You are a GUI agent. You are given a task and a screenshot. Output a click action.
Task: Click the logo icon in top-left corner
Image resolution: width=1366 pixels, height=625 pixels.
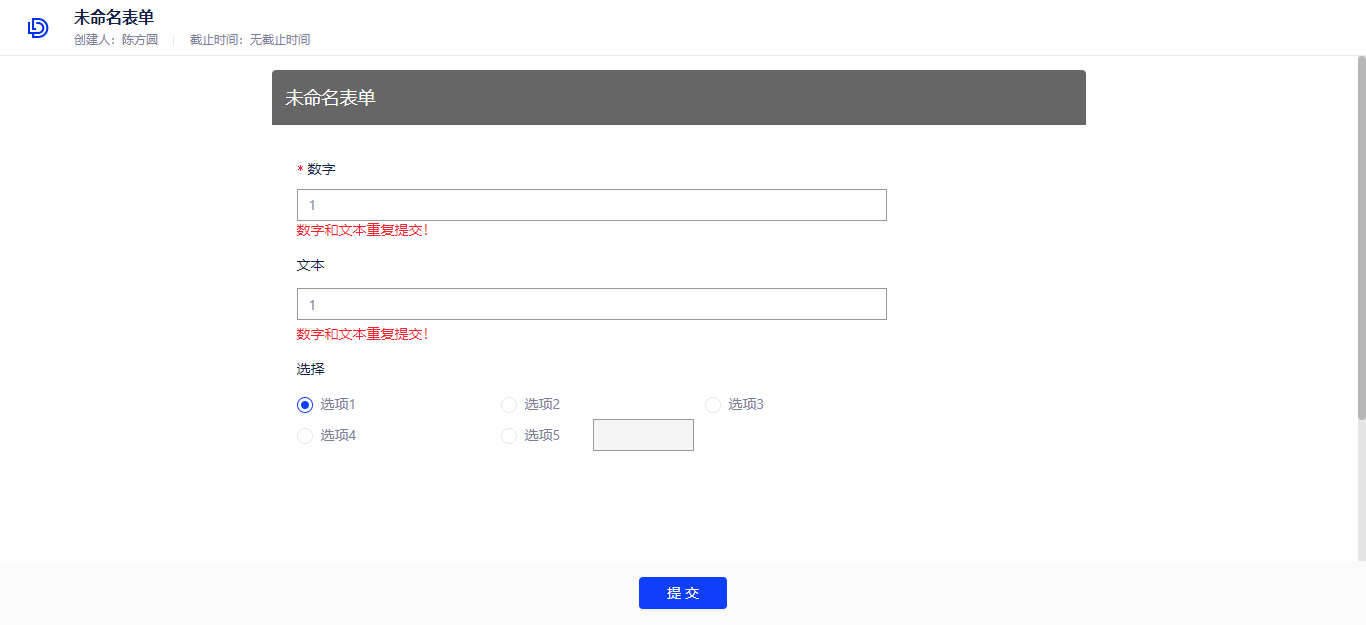coord(37,27)
